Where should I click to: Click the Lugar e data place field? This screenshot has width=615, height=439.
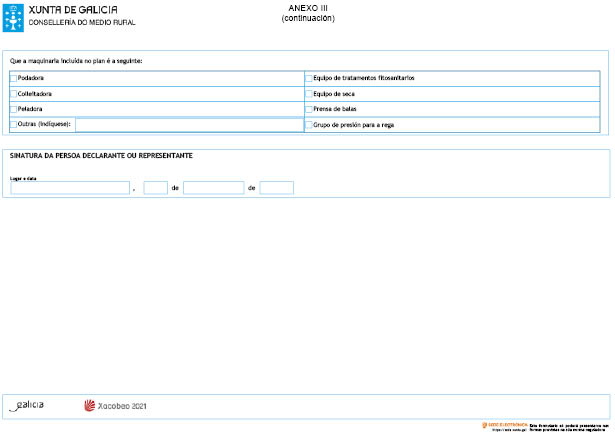pos(69,188)
